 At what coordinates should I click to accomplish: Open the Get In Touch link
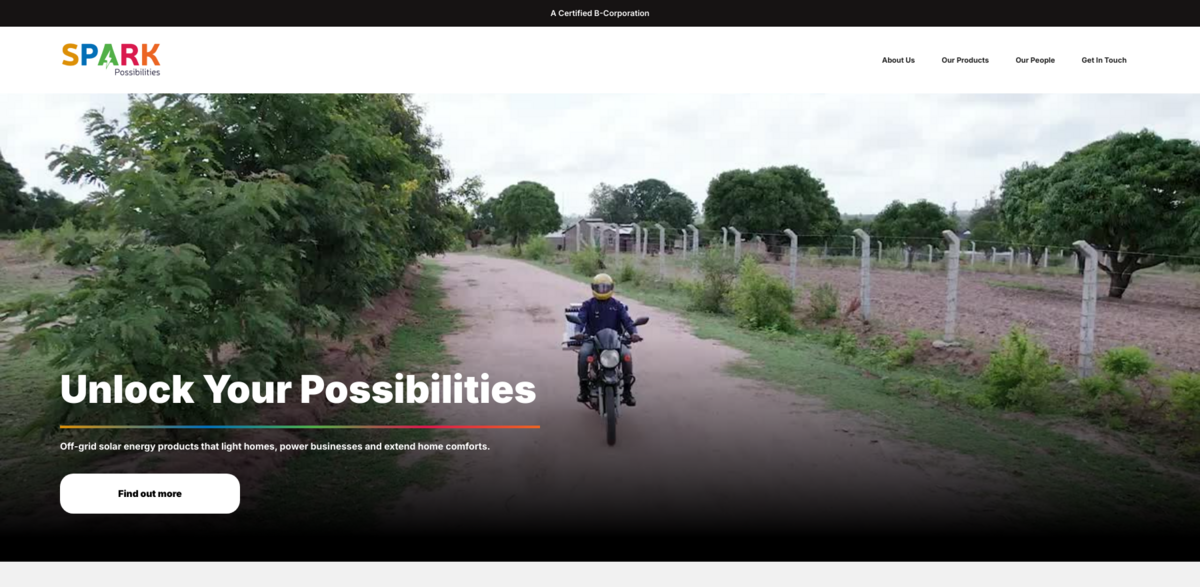tap(1103, 60)
